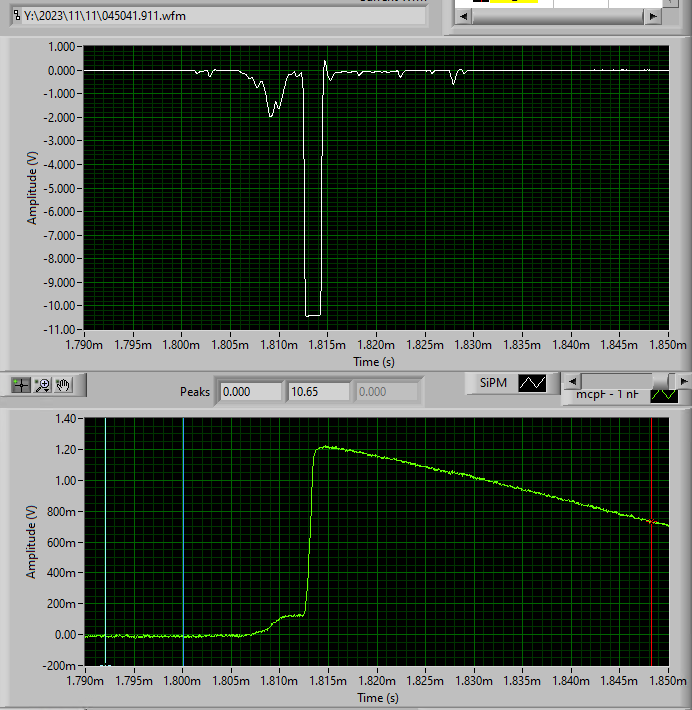Click the upper graph Amplitude (V) axis title
Screen dimensions: 692x710
pyautogui.click(x=32, y=188)
